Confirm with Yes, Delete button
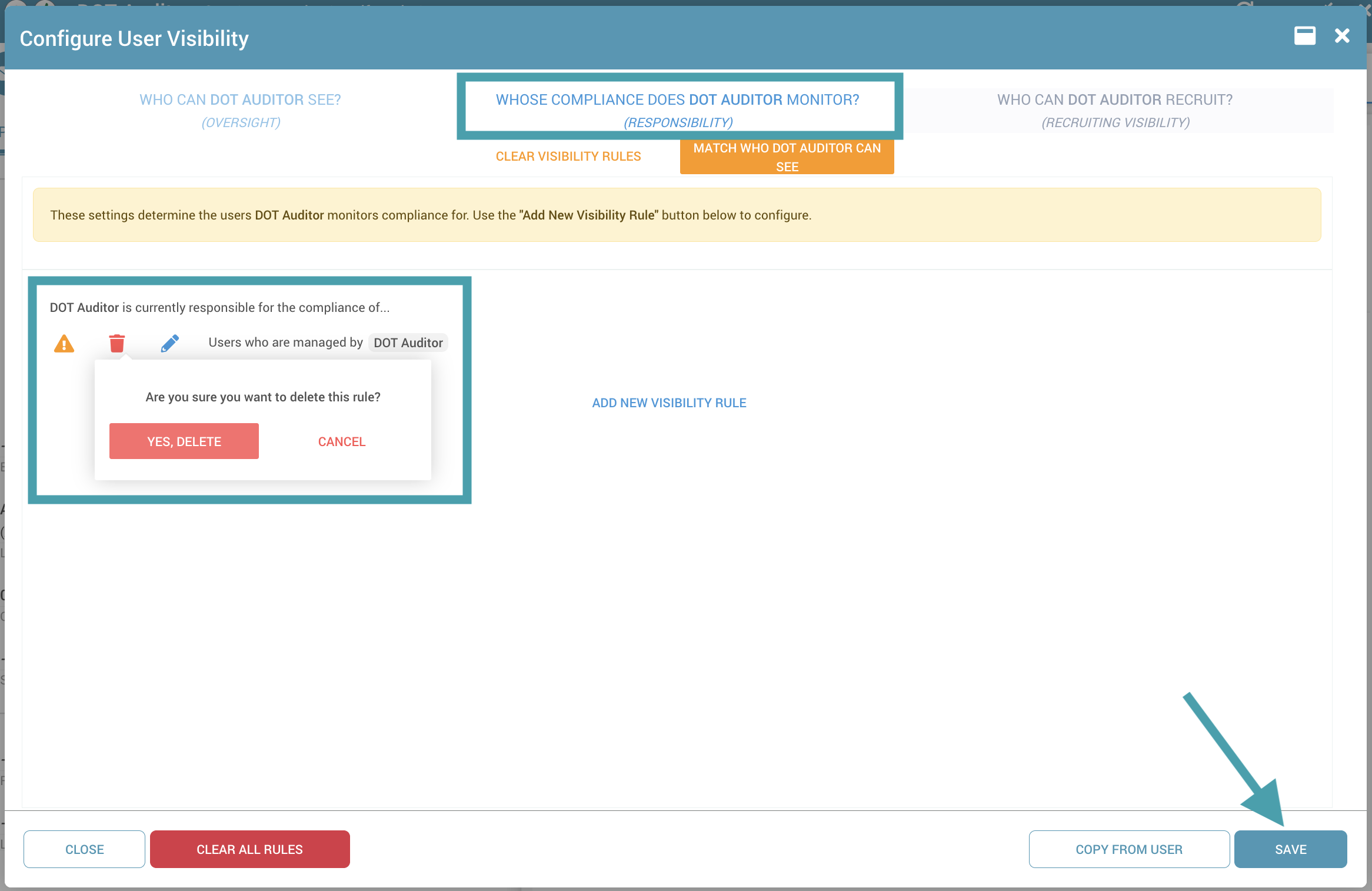1372x891 pixels. click(x=184, y=441)
